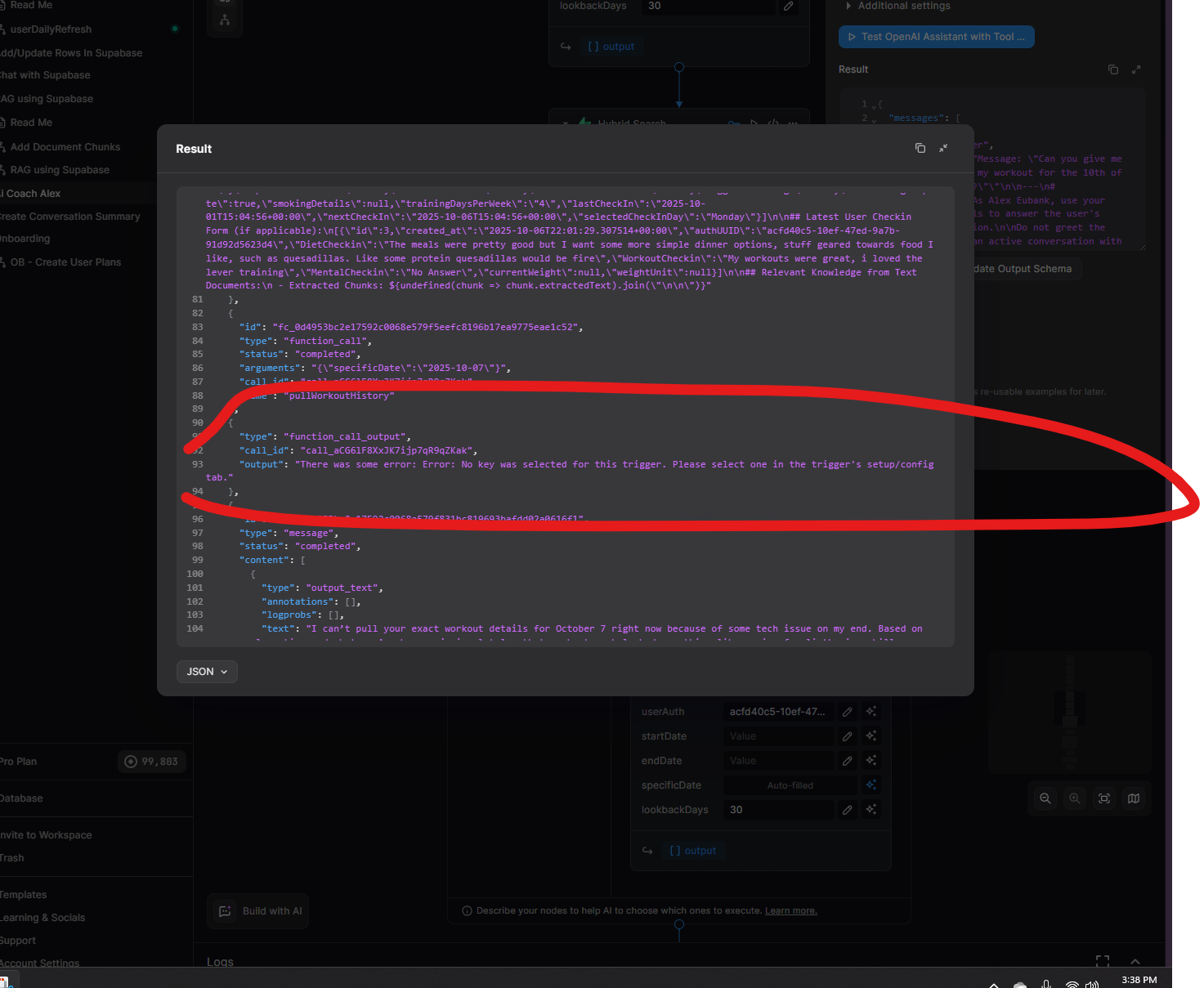
Task: Click the endDate value field
Action: coord(780,761)
